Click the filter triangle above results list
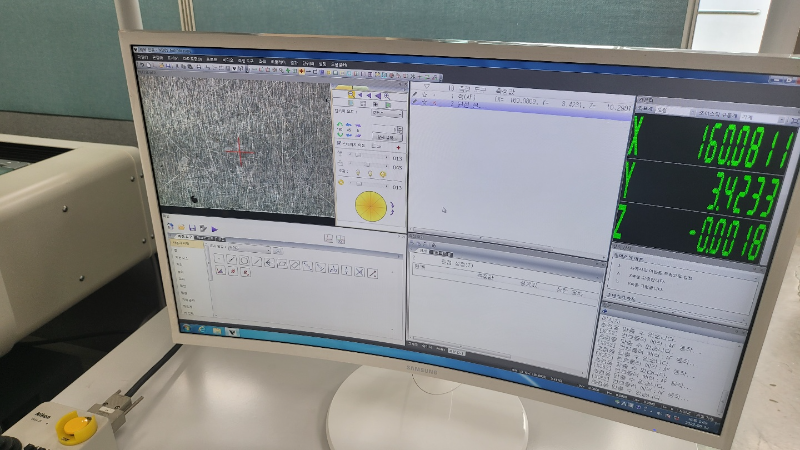The height and width of the screenshot is (450, 800). click(427, 86)
